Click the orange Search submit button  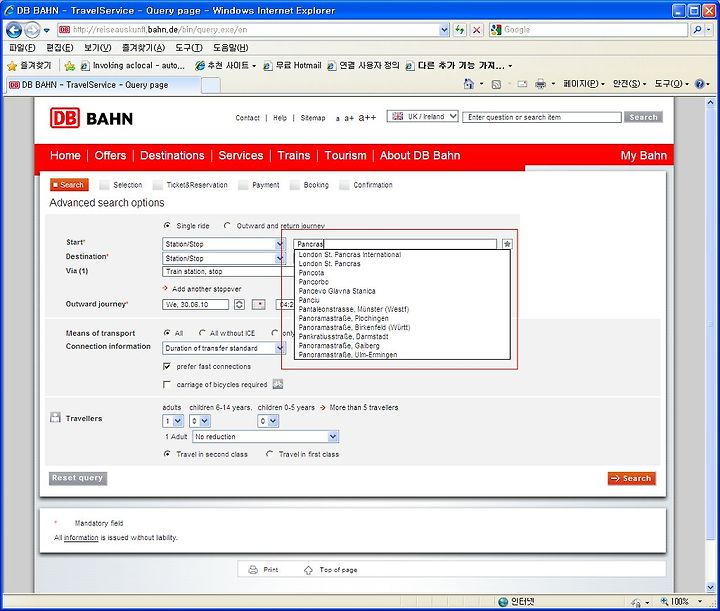tap(631, 478)
